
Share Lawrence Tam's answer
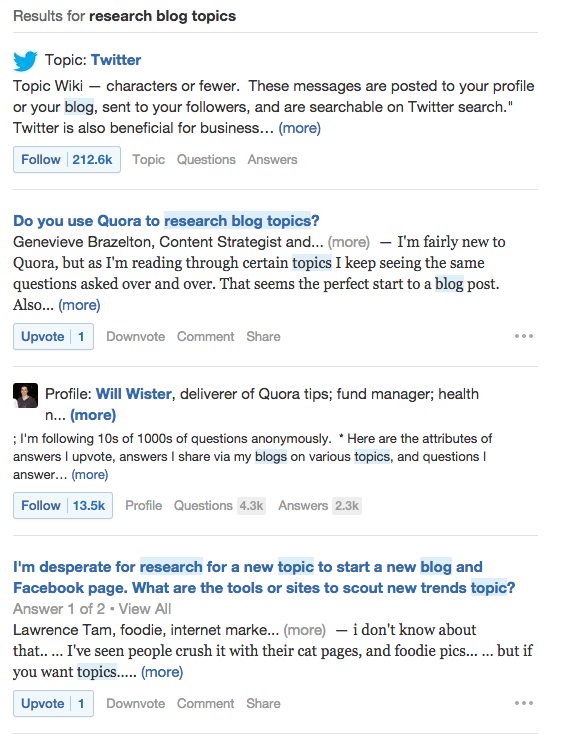(x=263, y=703)
